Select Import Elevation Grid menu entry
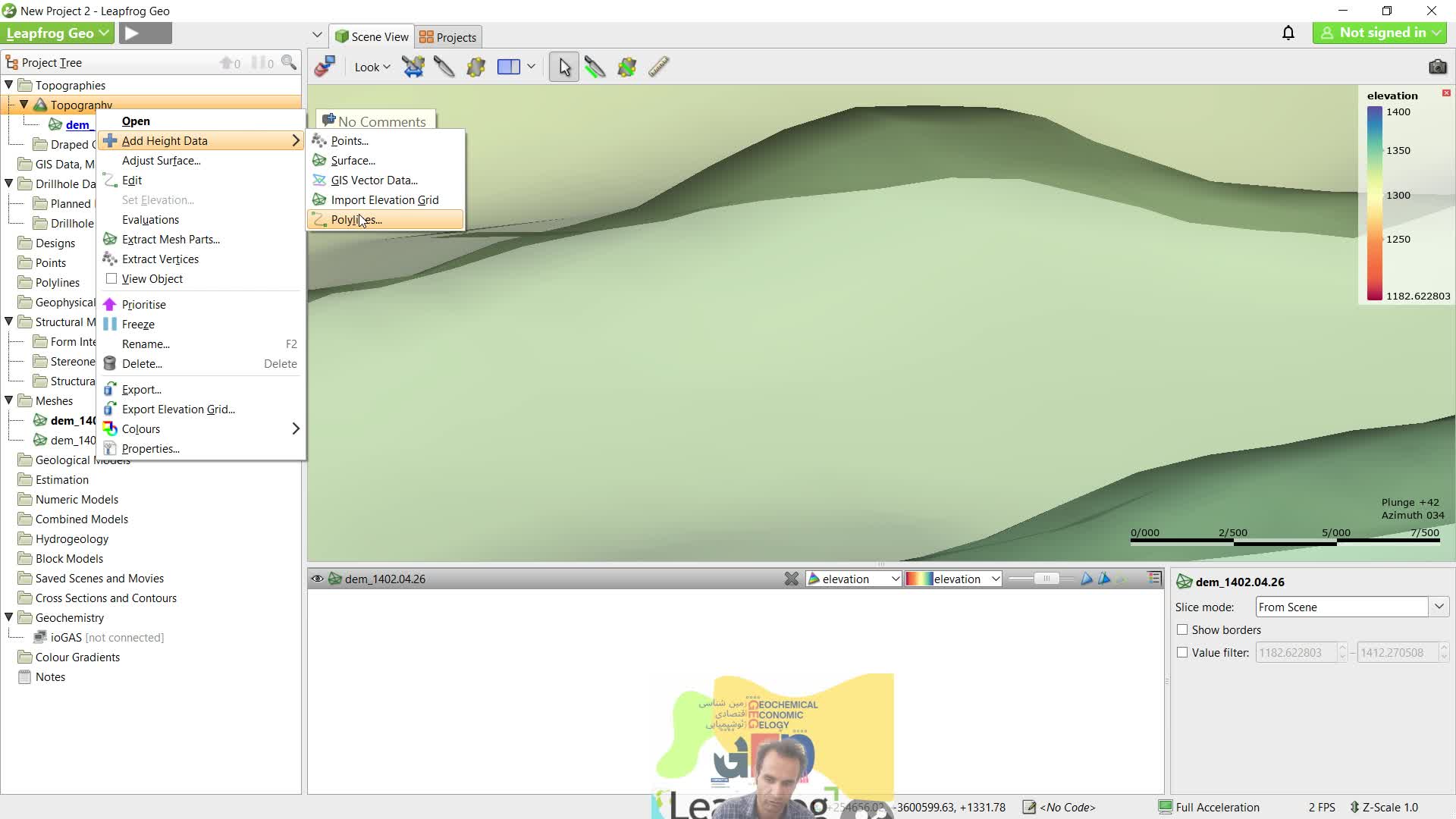1456x819 pixels. 384,200
